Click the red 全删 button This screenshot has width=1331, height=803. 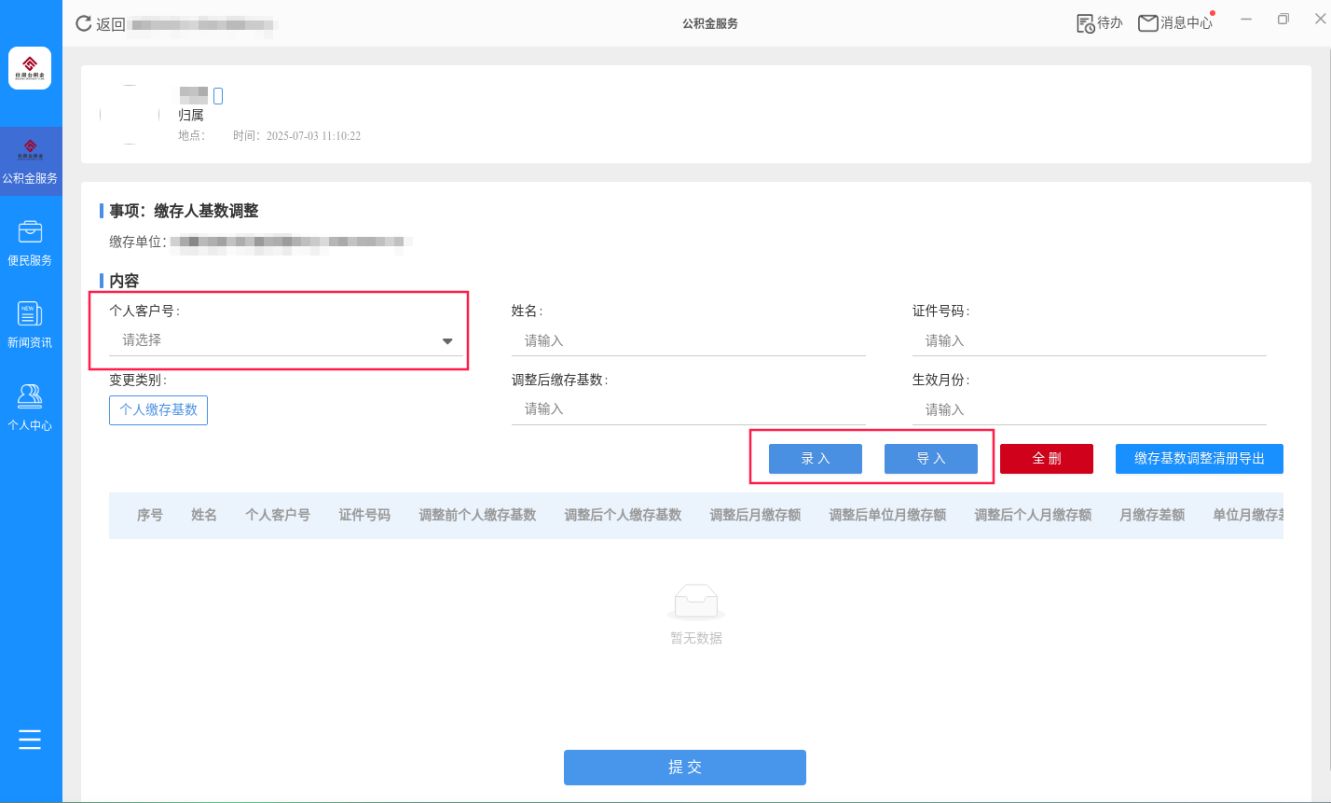pyautogui.click(x=1047, y=459)
